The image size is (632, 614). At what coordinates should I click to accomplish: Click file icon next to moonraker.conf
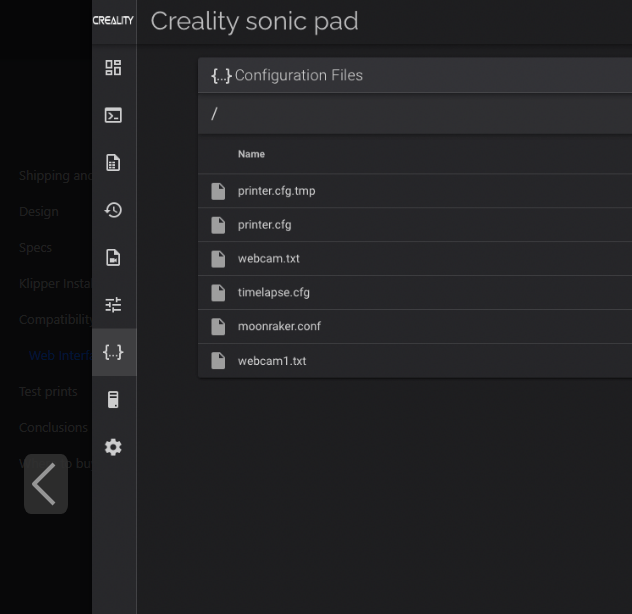coord(218,327)
